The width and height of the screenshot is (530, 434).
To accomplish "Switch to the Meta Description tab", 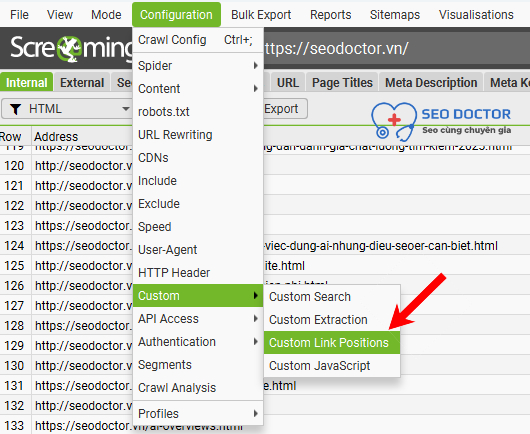I will (x=431, y=82).
